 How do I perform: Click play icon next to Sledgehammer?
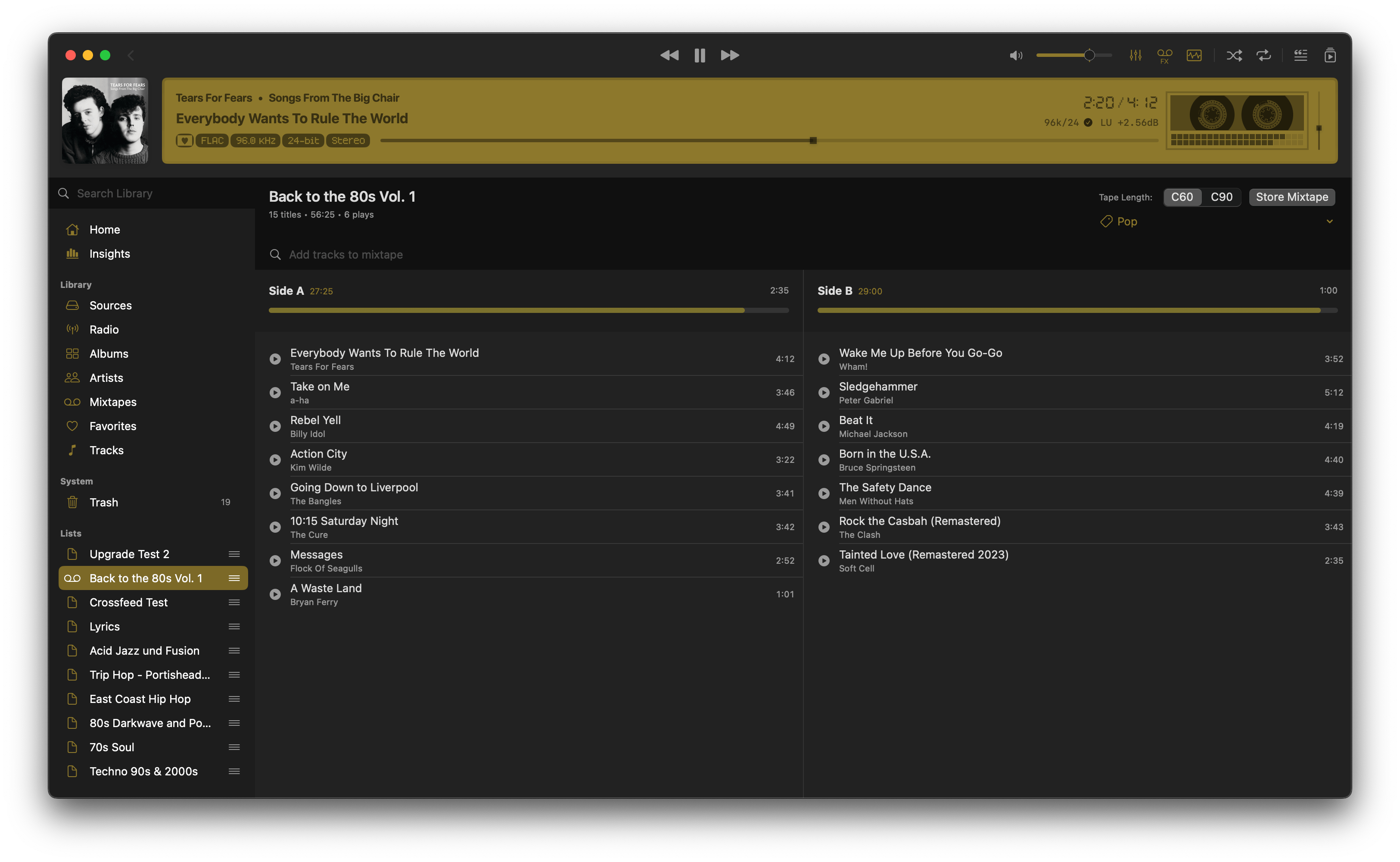point(824,392)
